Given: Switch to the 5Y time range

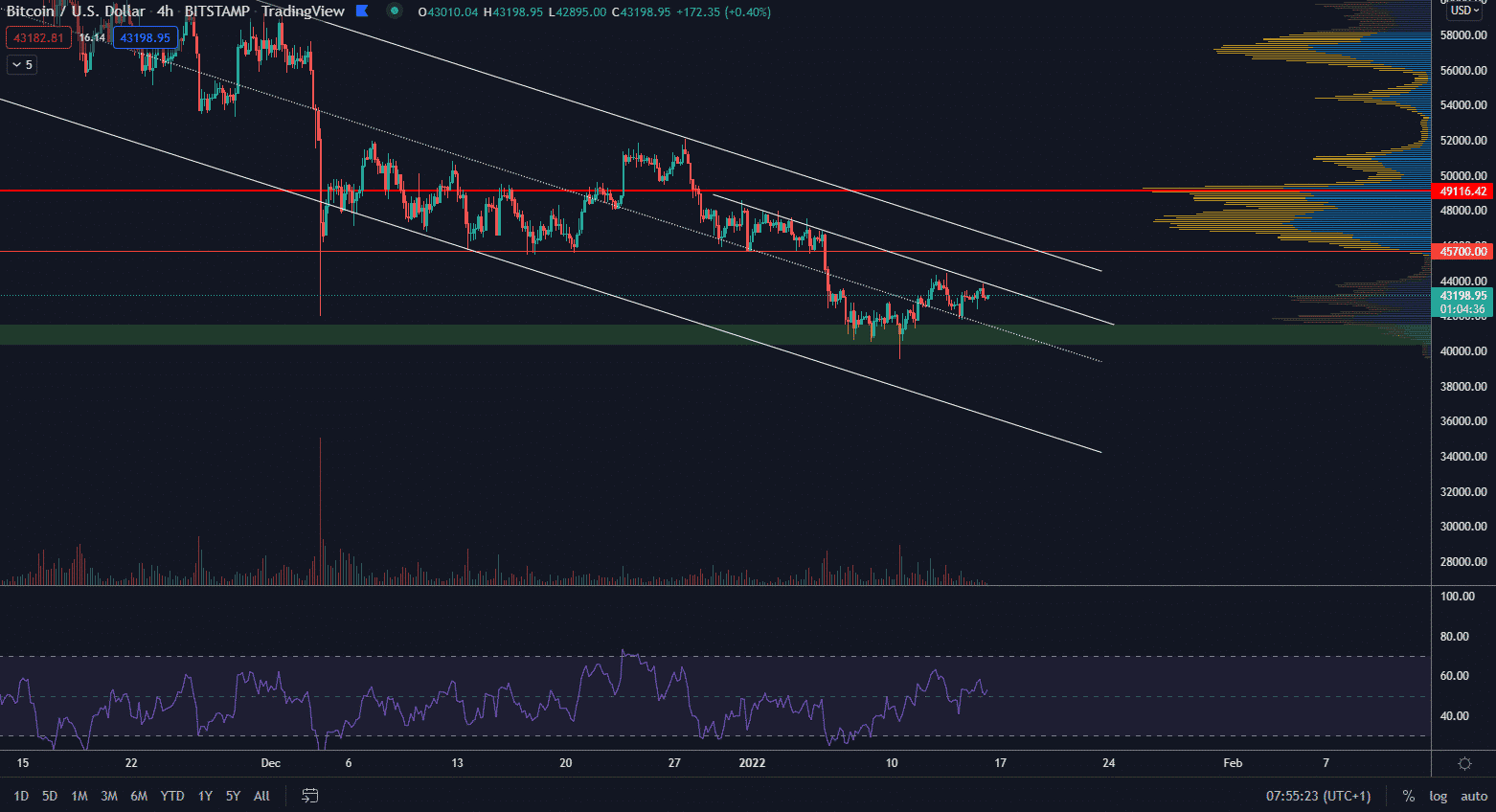Looking at the screenshot, I should [233, 796].
